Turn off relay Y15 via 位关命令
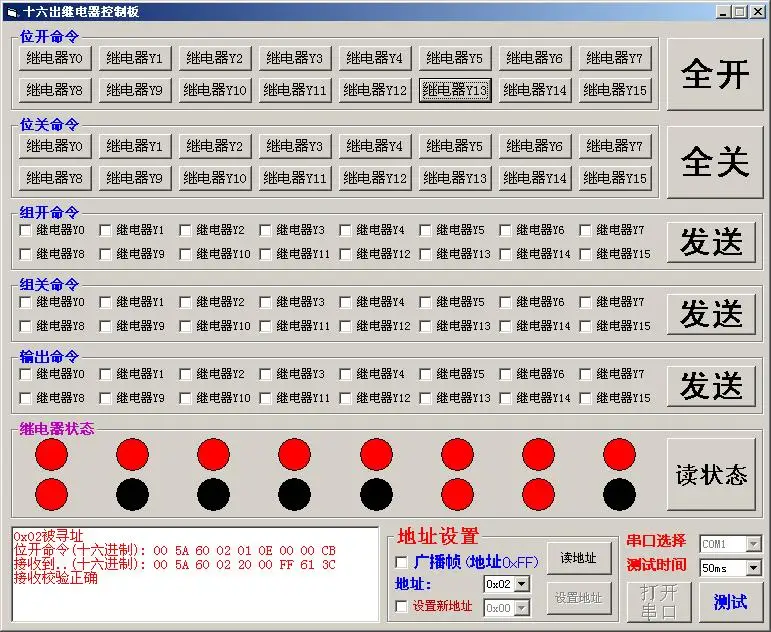The width and height of the screenshot is (771, 632). [615, 178]
